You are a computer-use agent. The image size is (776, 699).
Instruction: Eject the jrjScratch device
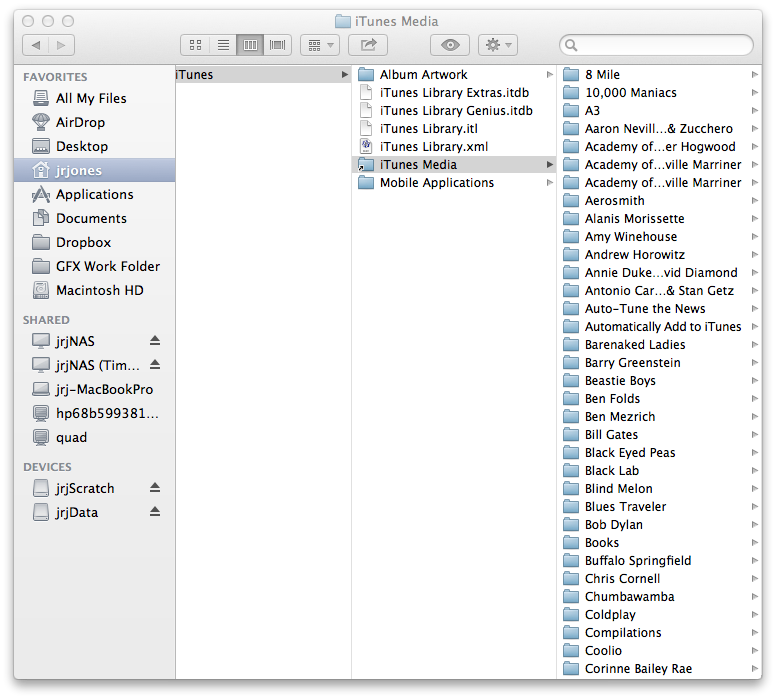155,488
